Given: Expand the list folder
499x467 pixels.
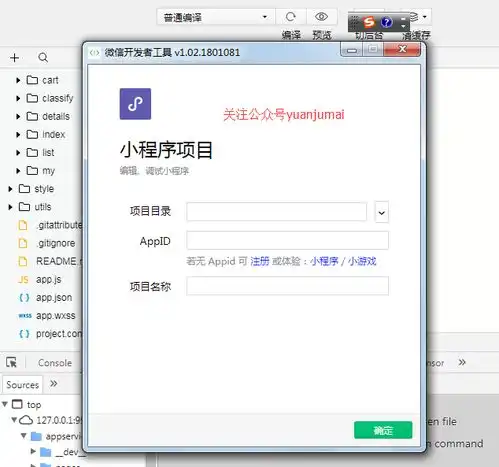Looking at the screenshot, I should (18, 153).
